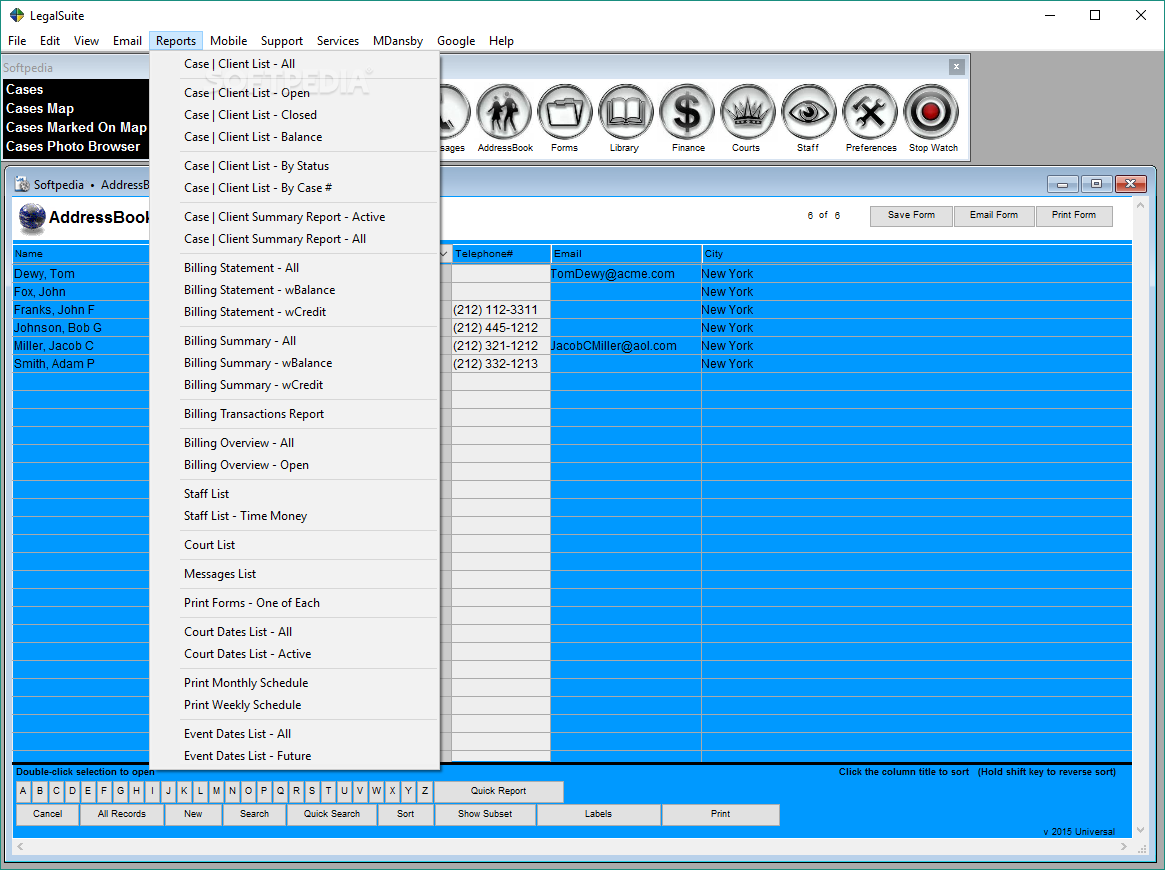Image resolution: width=1165 pixels, height=870 pixels.
Task: Click the Labels button
Action: click(598, 814)
